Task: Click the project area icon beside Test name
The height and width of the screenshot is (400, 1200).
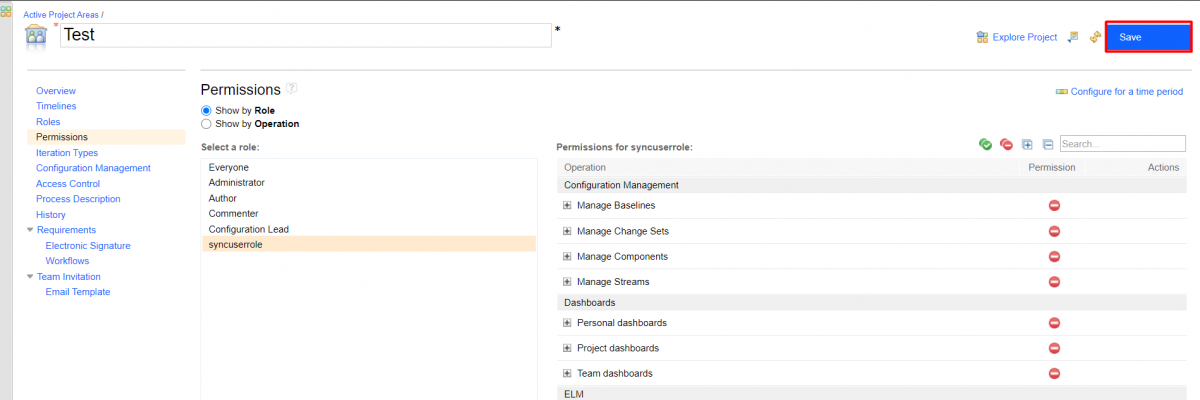Action: [37, 36]
